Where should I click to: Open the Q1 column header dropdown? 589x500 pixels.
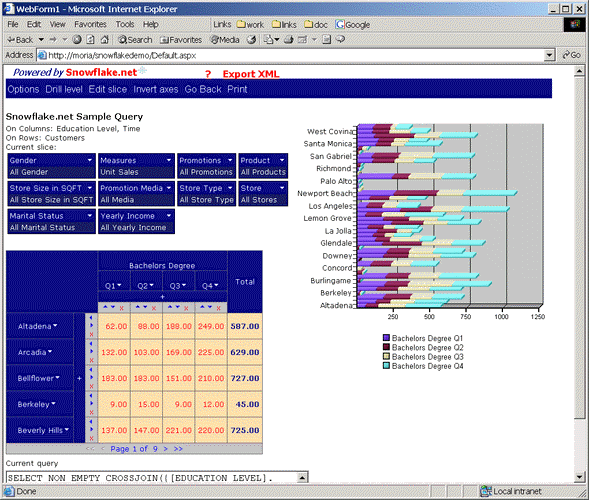point(119,285)
